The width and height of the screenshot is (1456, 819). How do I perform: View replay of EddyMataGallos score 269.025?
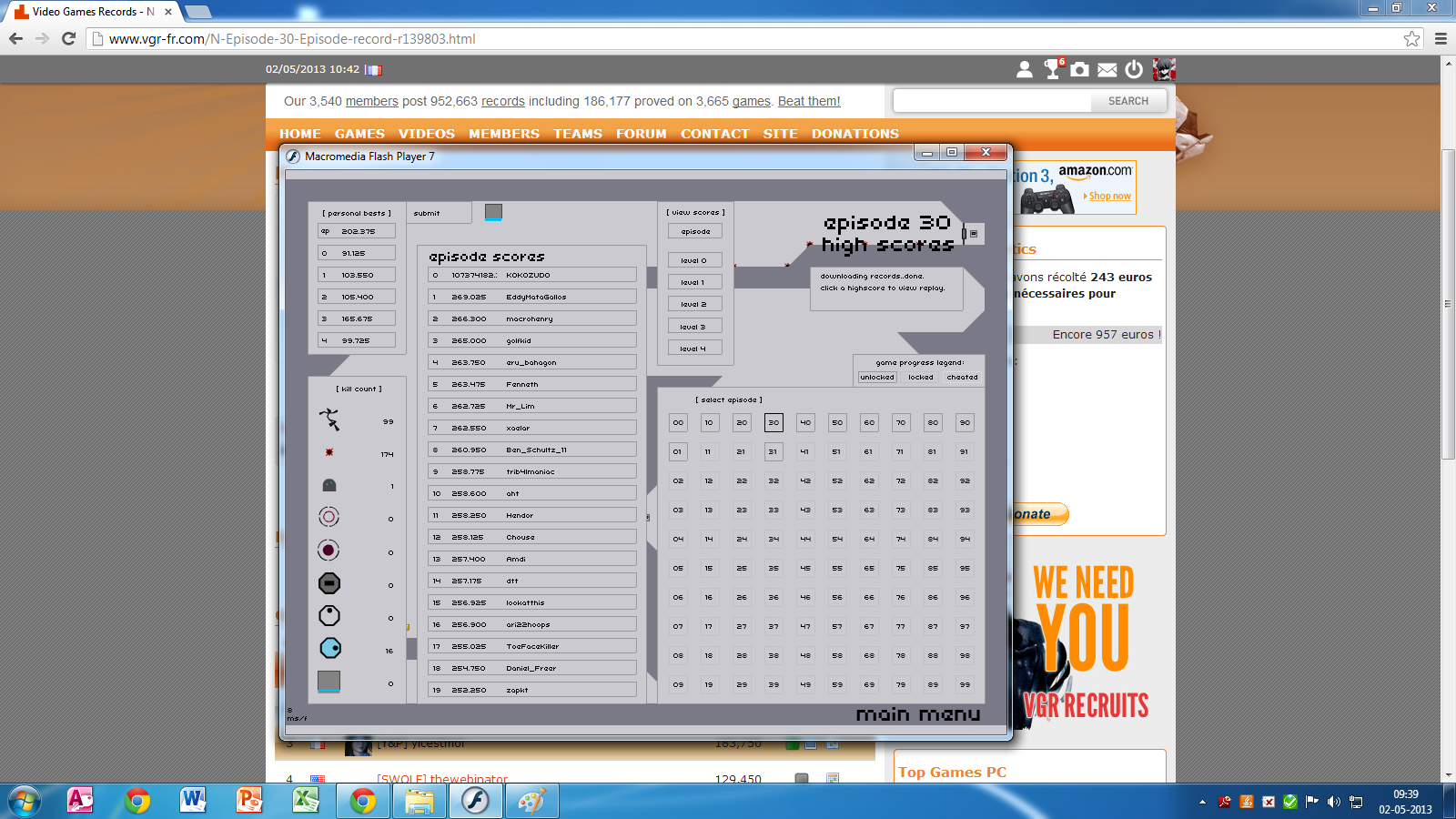coord(531,297)
